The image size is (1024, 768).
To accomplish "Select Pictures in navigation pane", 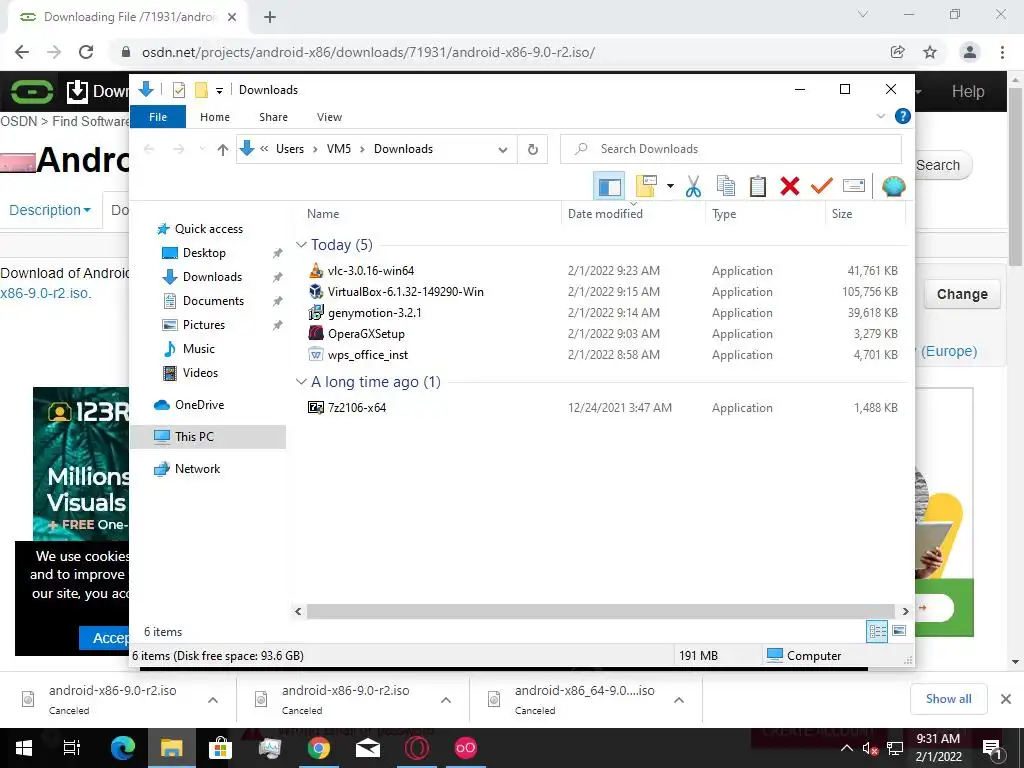I will tap(204, 325).
